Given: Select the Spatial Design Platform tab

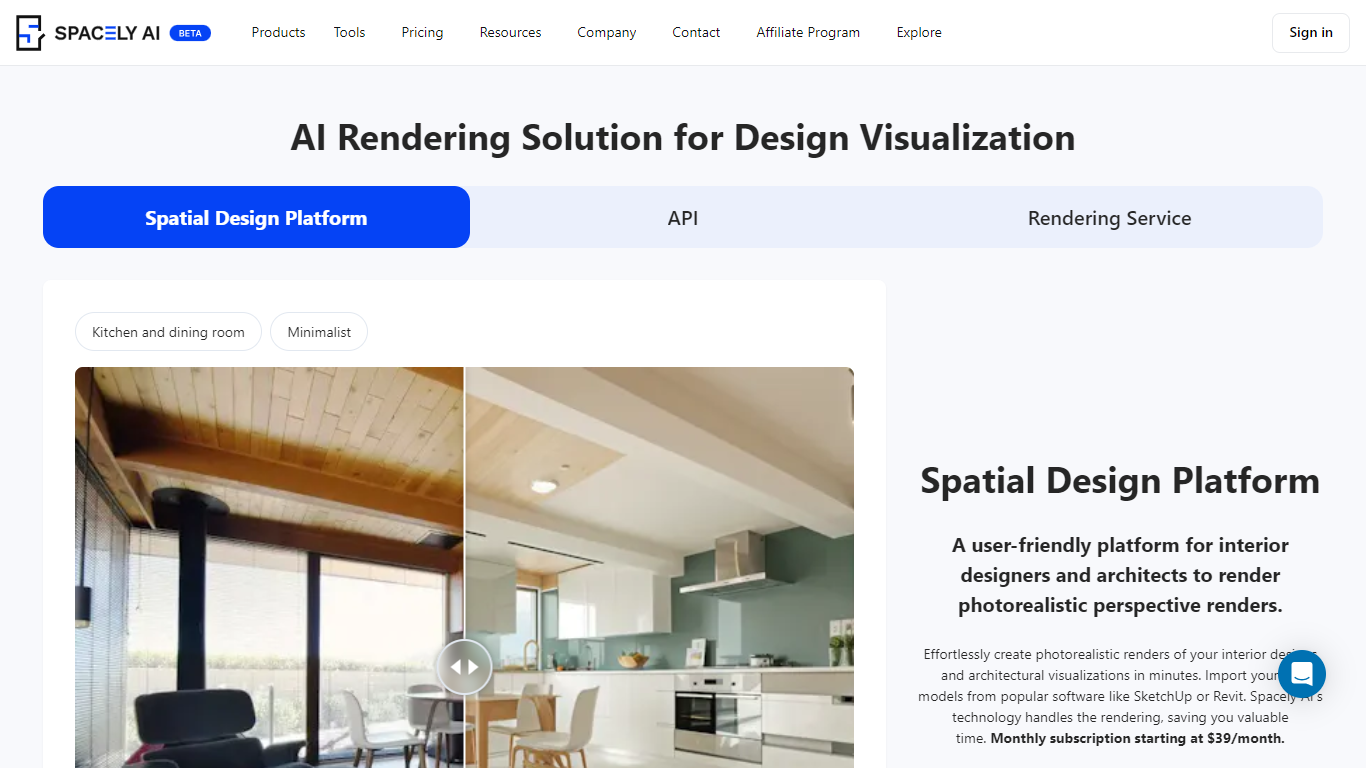Looking at the screenshot, I should [256, 218].
